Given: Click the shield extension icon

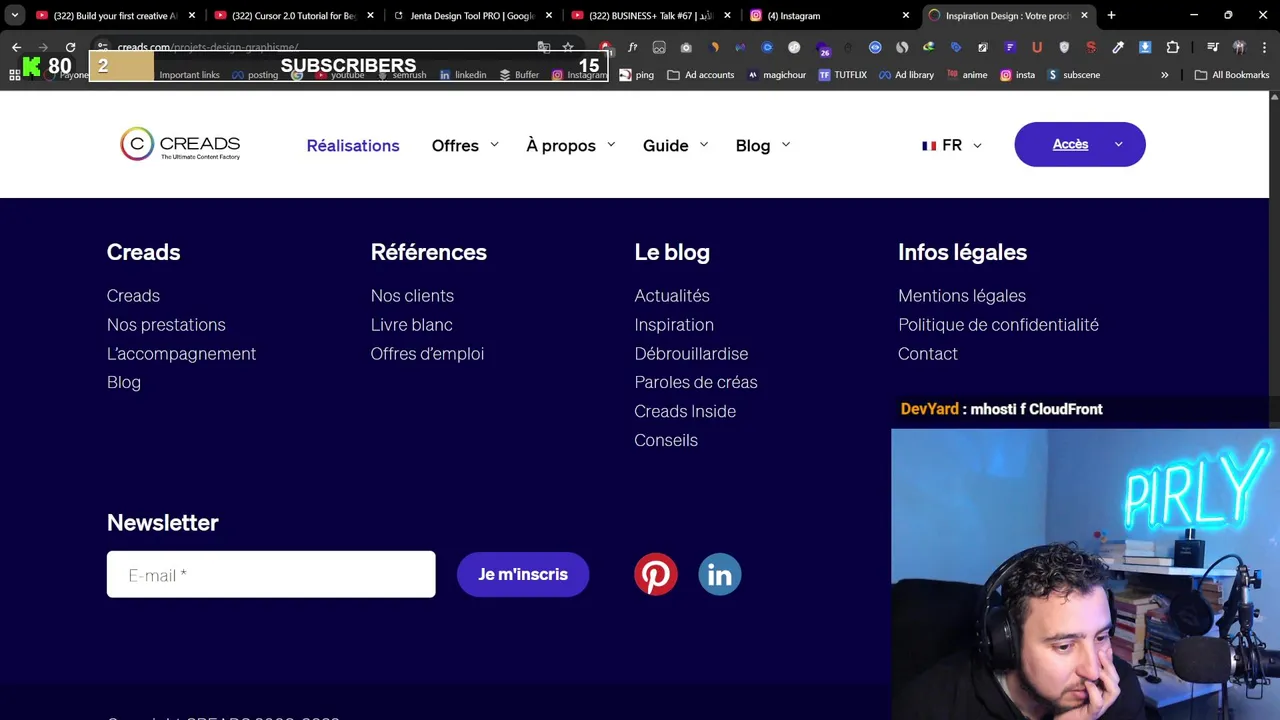Looking at the screenshot, I should coord(1064,47).
